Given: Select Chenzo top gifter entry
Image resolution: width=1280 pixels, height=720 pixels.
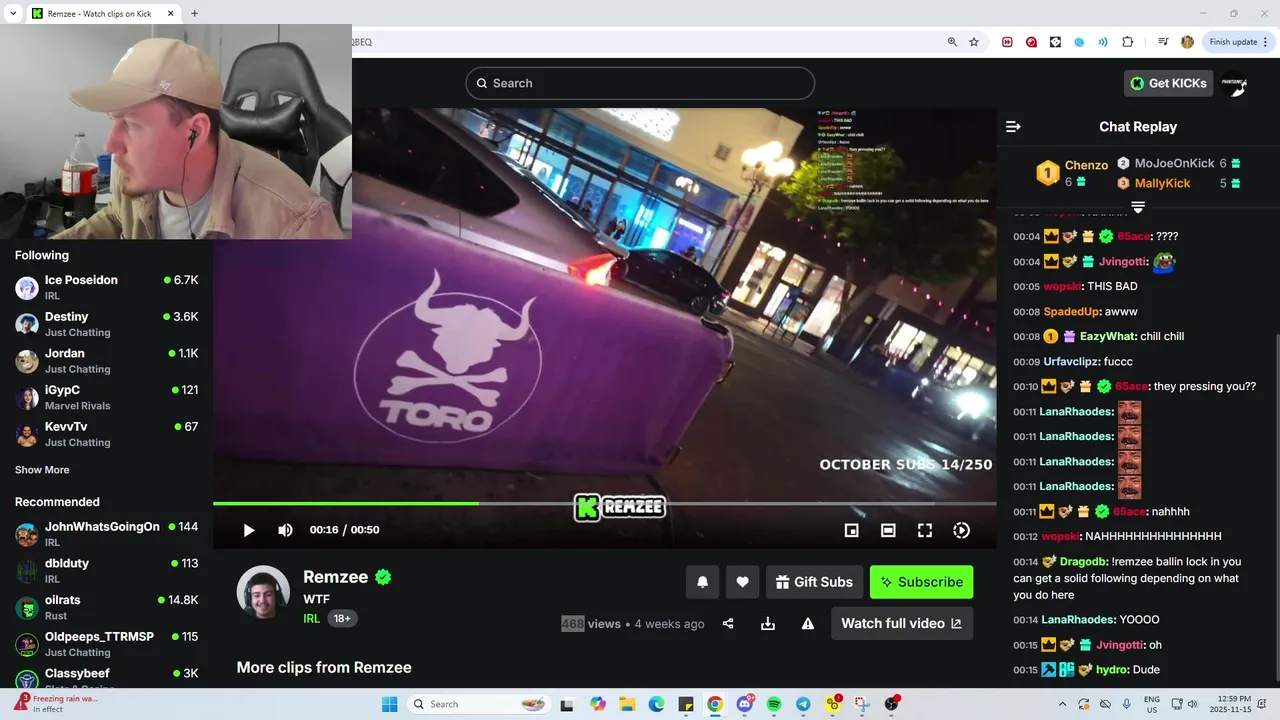Looking at the screenshot, I should [1072, 173].
